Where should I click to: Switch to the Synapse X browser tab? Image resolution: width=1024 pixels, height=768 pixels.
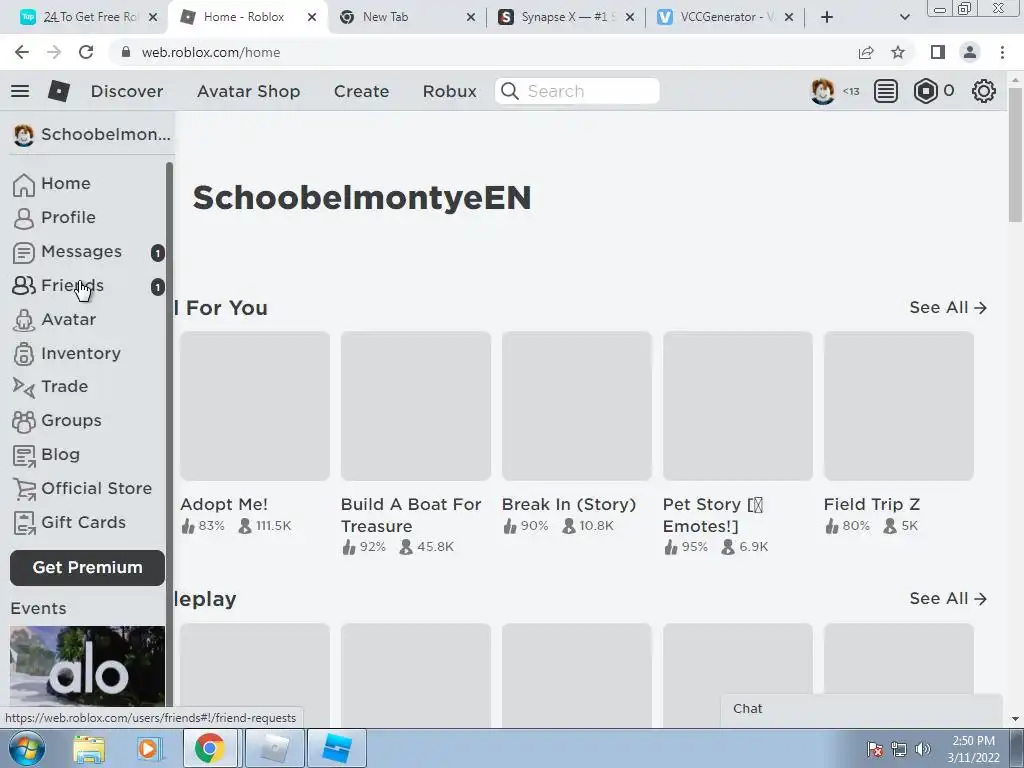[566, 17]
